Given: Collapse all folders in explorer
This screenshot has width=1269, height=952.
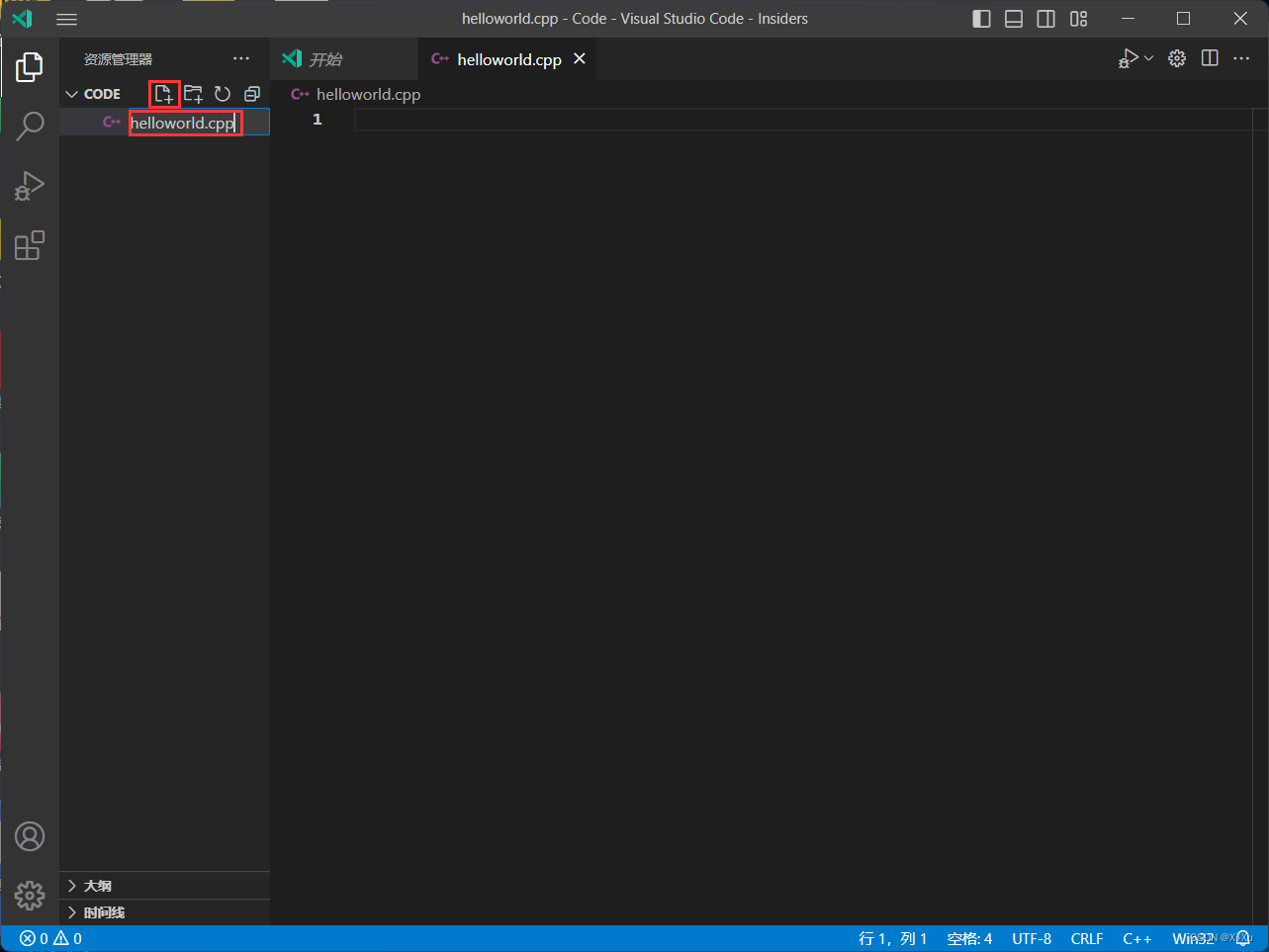Looking at the screenshot, I should tap(252, 94).
